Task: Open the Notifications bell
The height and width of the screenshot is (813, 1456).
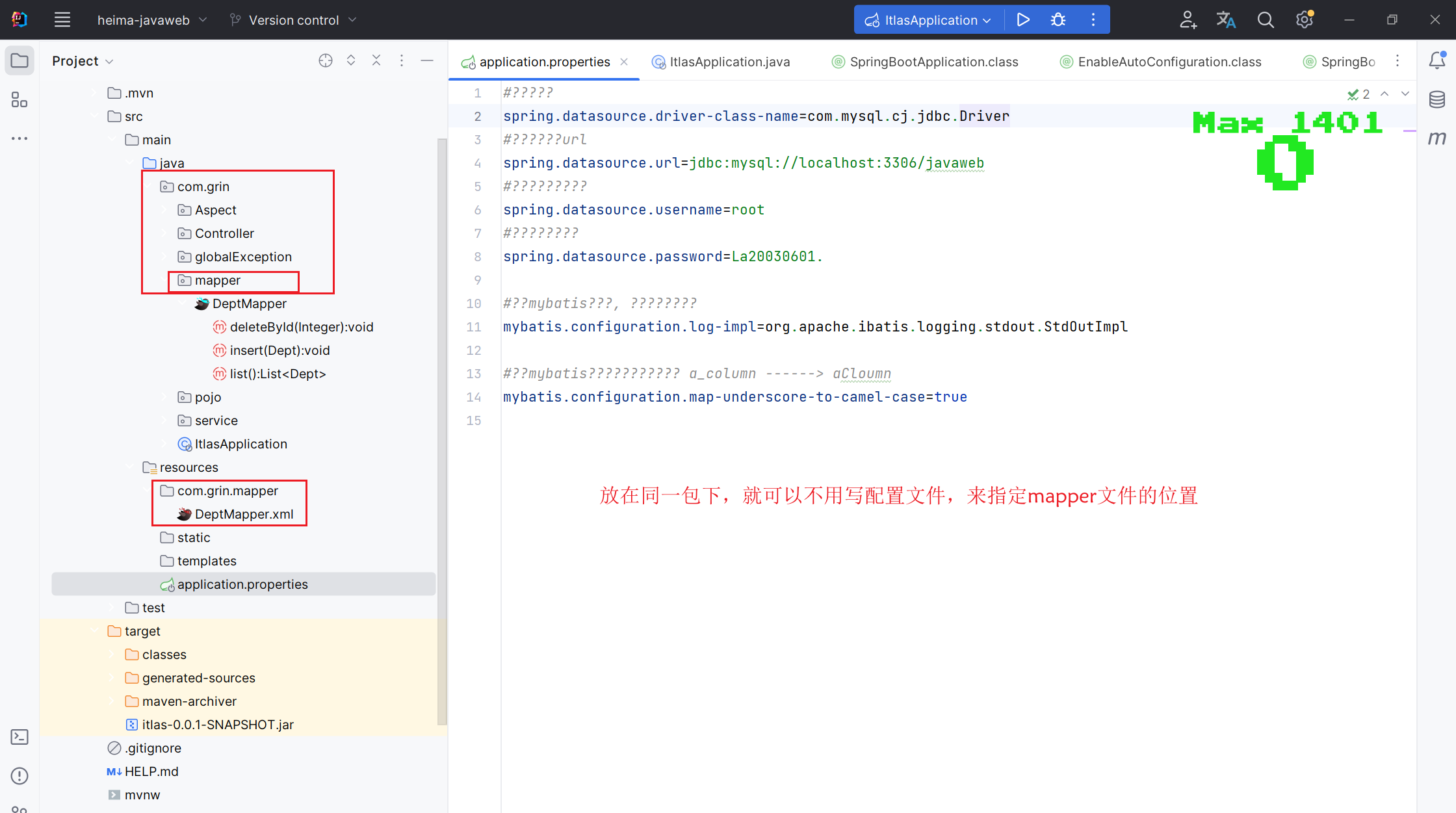Action: [x=1438, y=60]
